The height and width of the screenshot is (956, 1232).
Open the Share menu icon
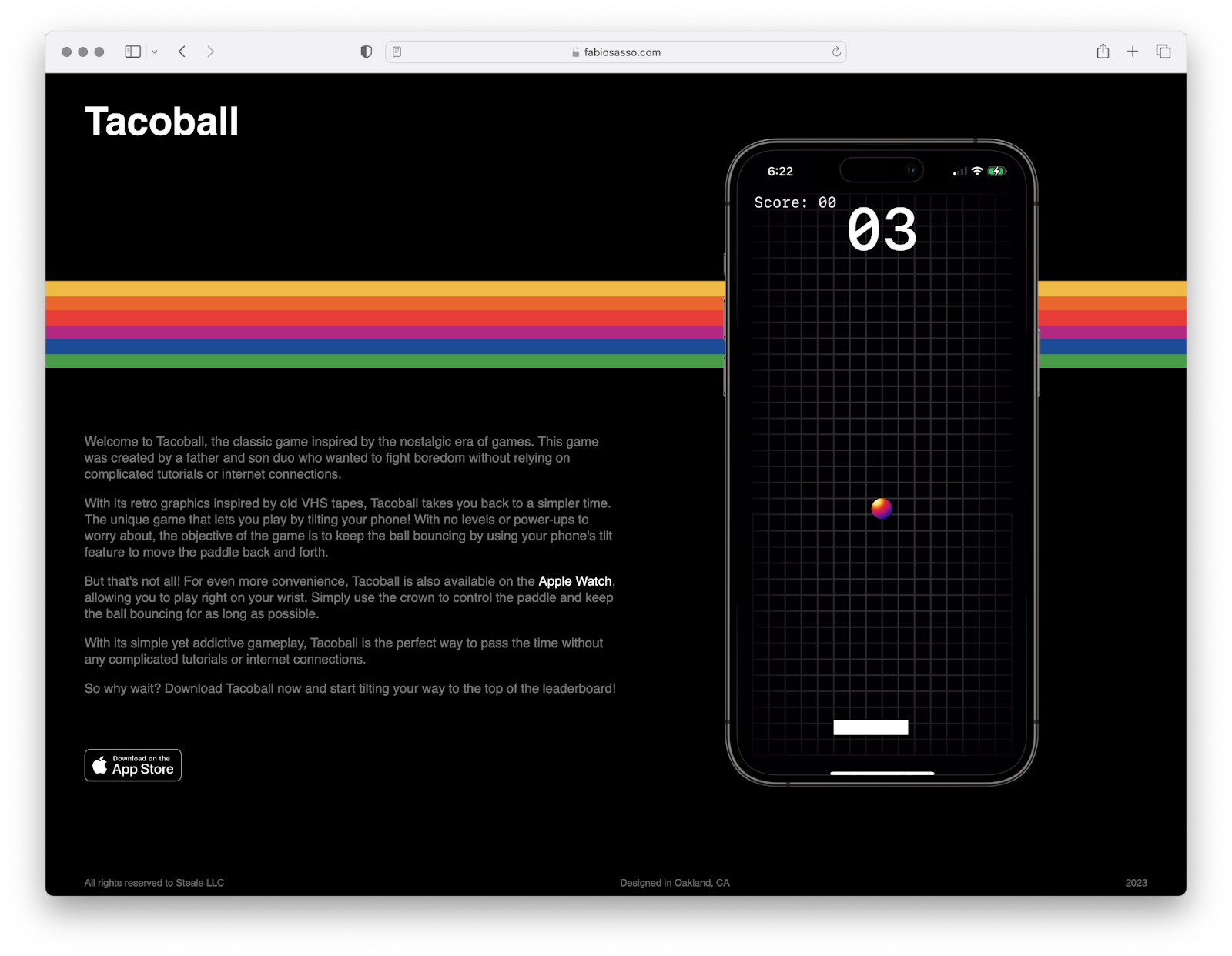1103,51
